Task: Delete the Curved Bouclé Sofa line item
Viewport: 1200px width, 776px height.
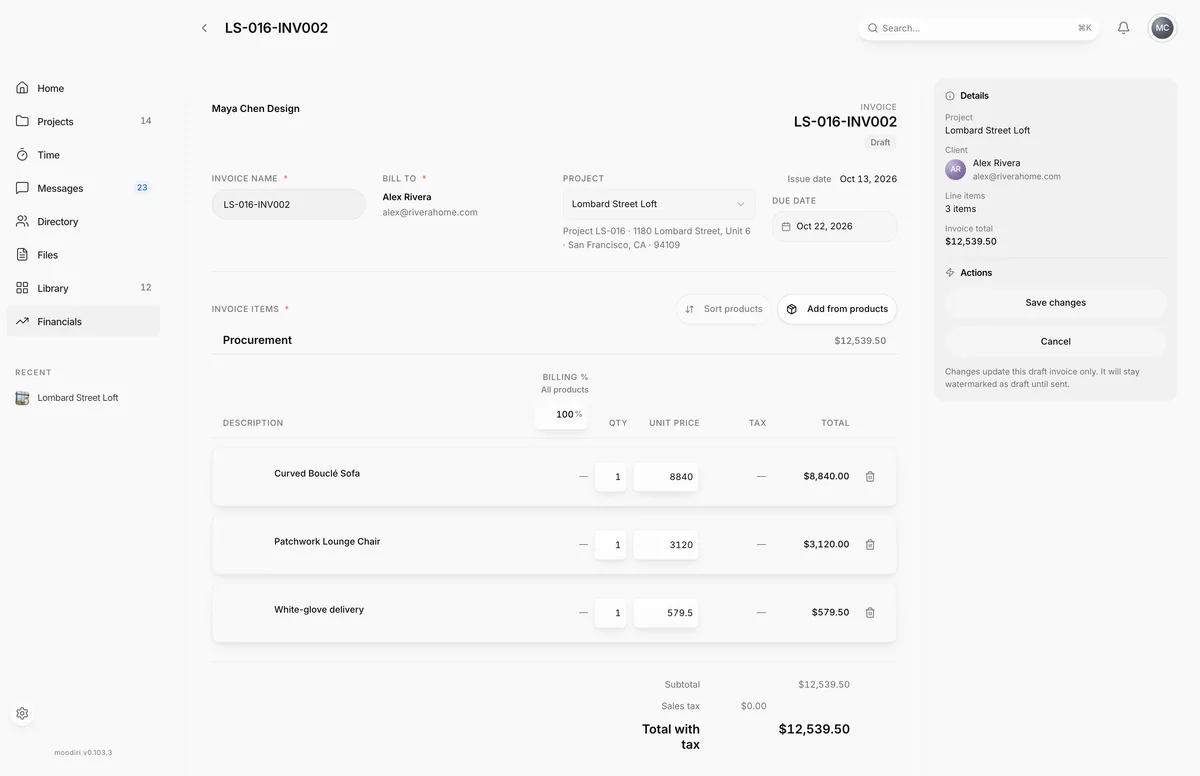Action: [870, 477]
